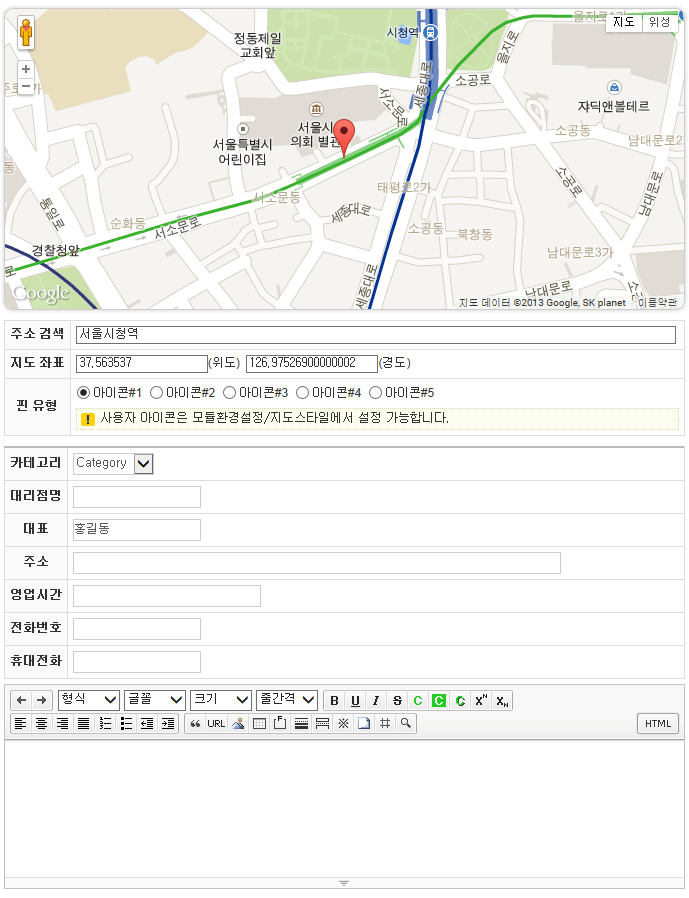Image resolution: width=689 pixels, height=898 pixels.
Task: Switch map to 위성 satellite view
Action: pyautogui.click(x=660, y=22)
